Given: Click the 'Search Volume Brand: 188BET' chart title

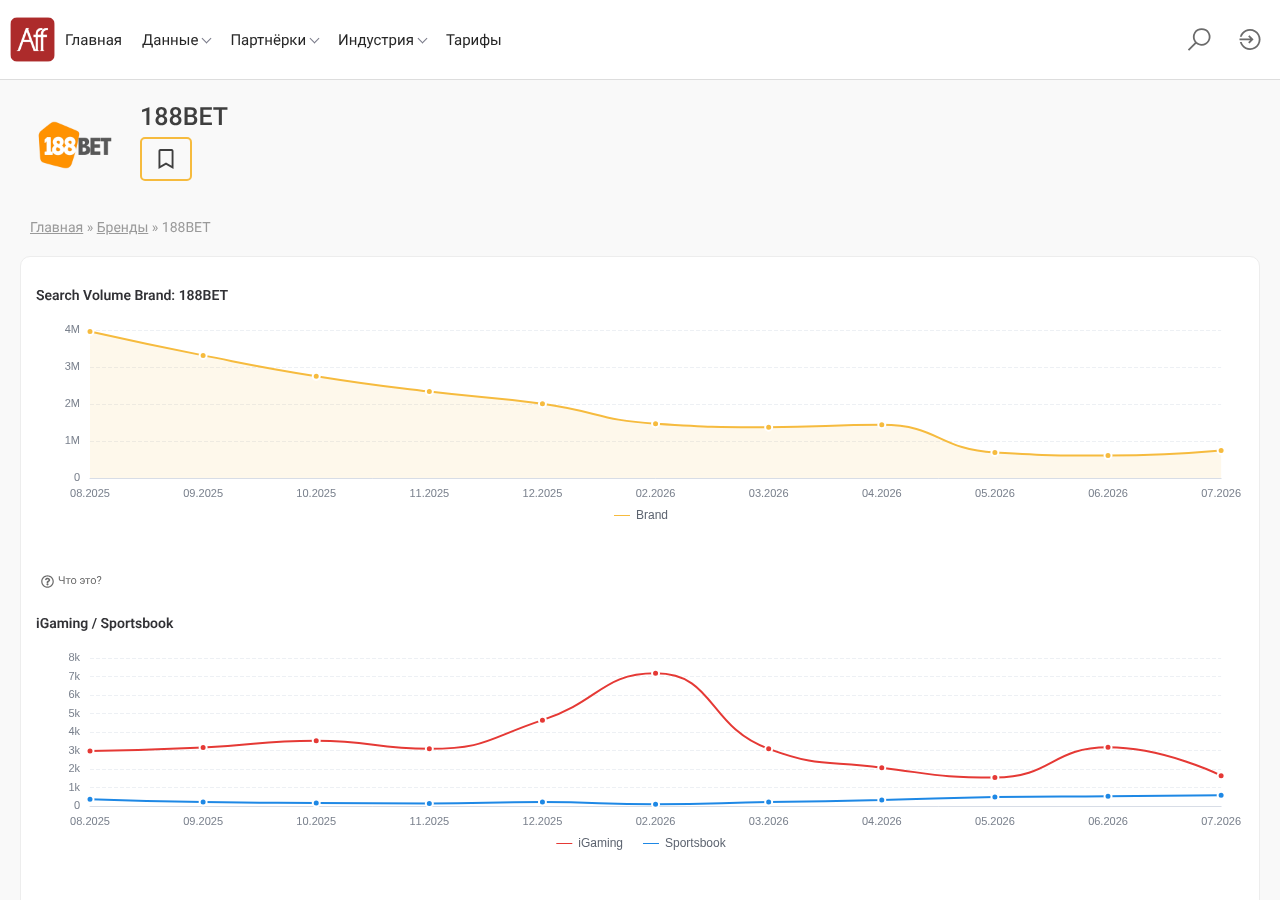Looking at the screenshot, I should click(x=132, y=295).
